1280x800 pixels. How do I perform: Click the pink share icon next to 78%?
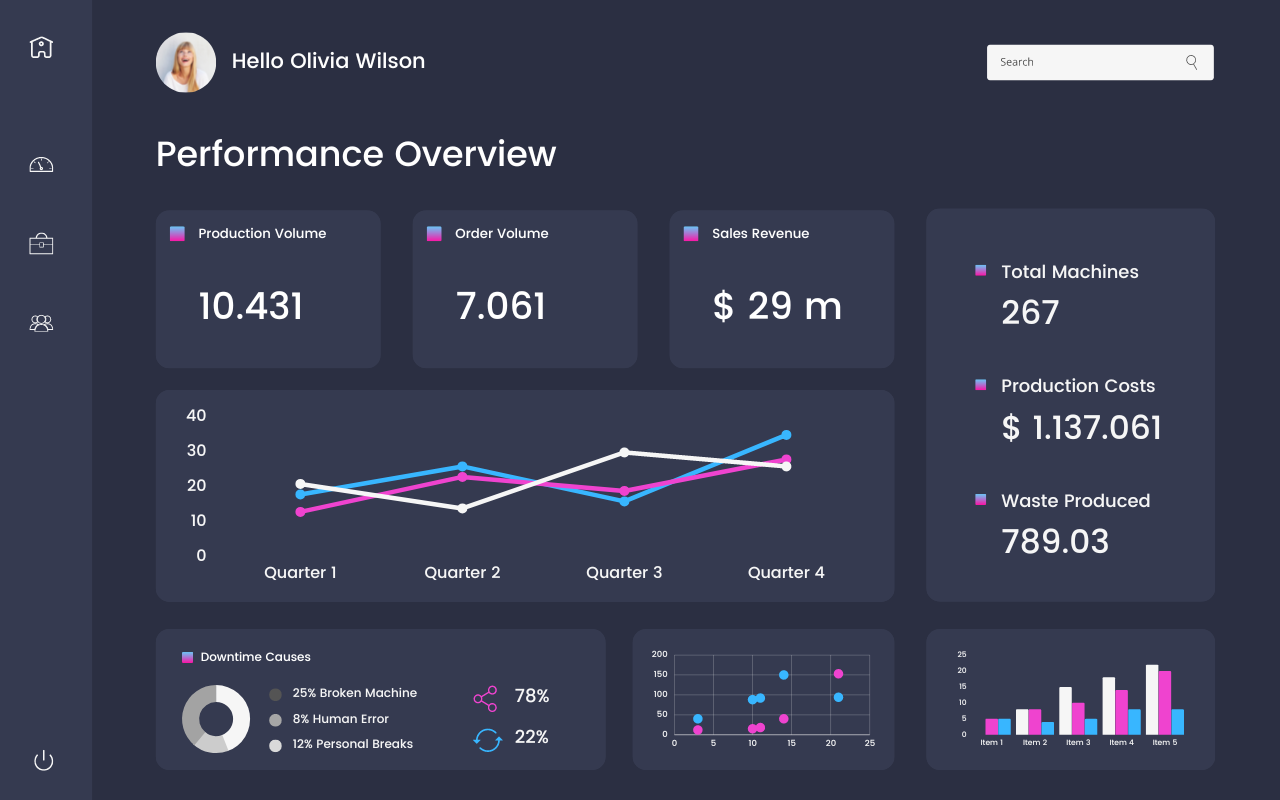486,697
